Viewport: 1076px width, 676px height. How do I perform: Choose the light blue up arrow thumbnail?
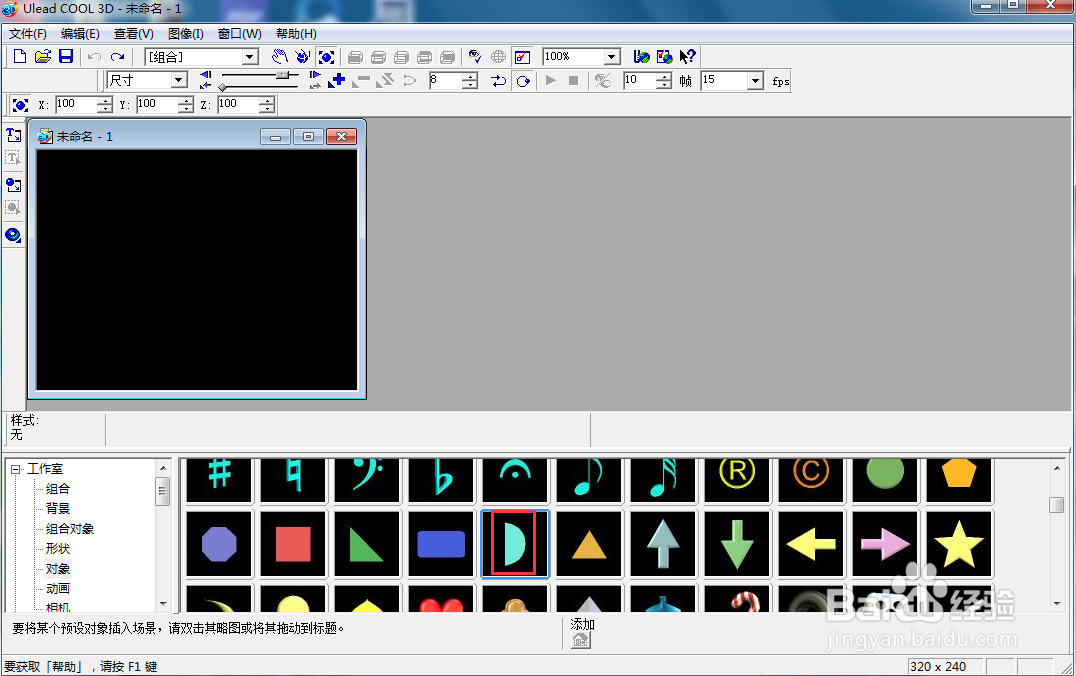click(x=663, y=544)
